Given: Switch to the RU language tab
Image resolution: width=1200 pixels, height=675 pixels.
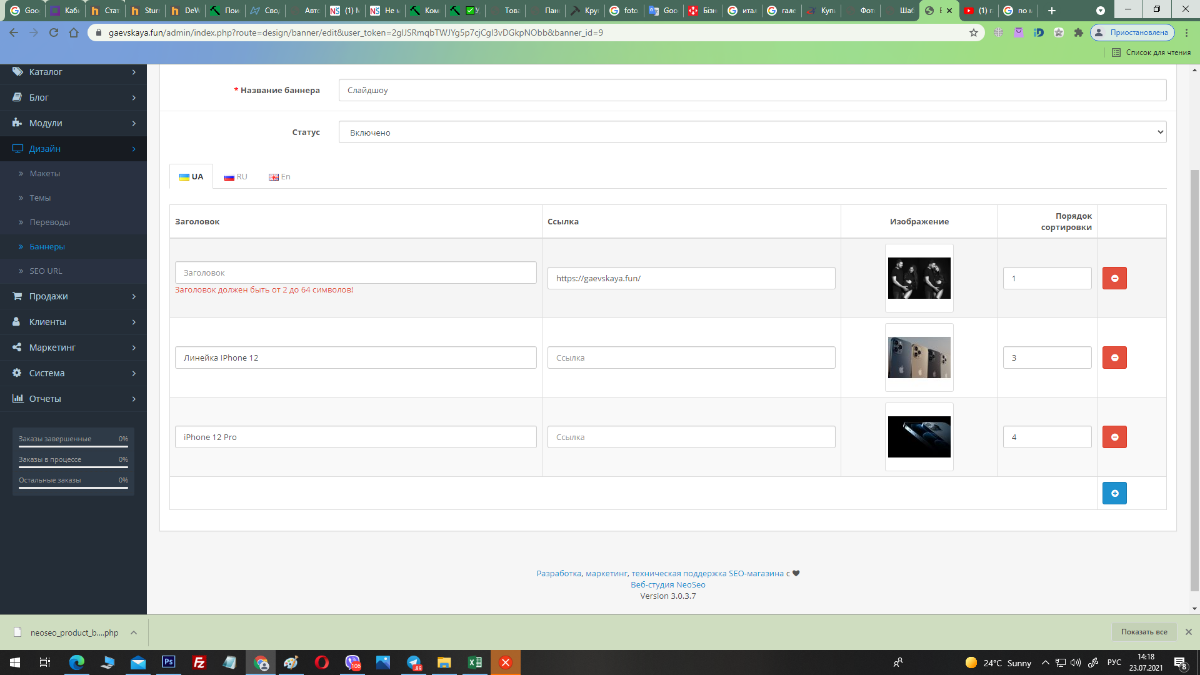Looking at the screenshot, I should [x=236, y=177].
